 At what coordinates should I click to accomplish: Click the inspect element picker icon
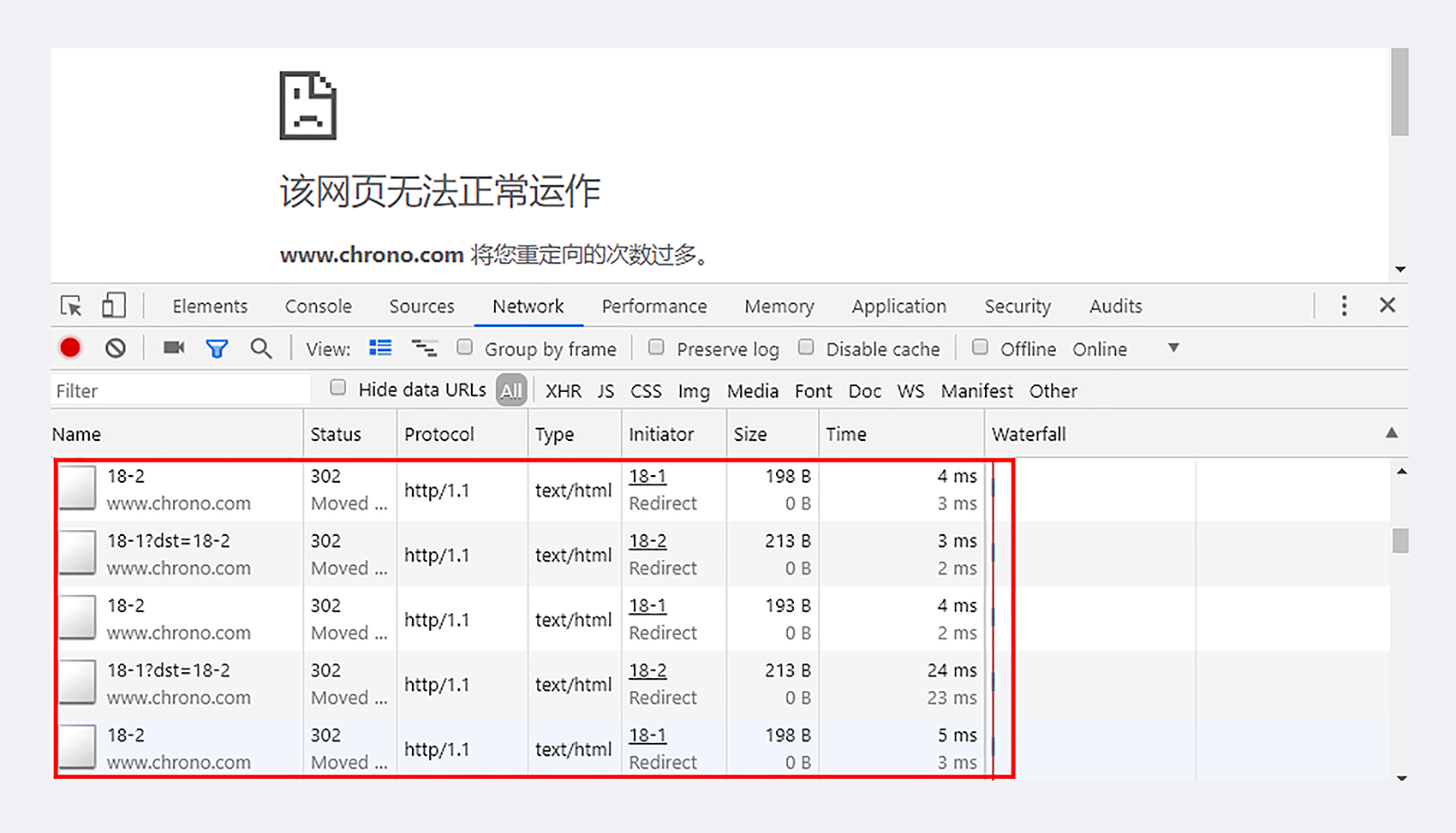click(71, 306)
